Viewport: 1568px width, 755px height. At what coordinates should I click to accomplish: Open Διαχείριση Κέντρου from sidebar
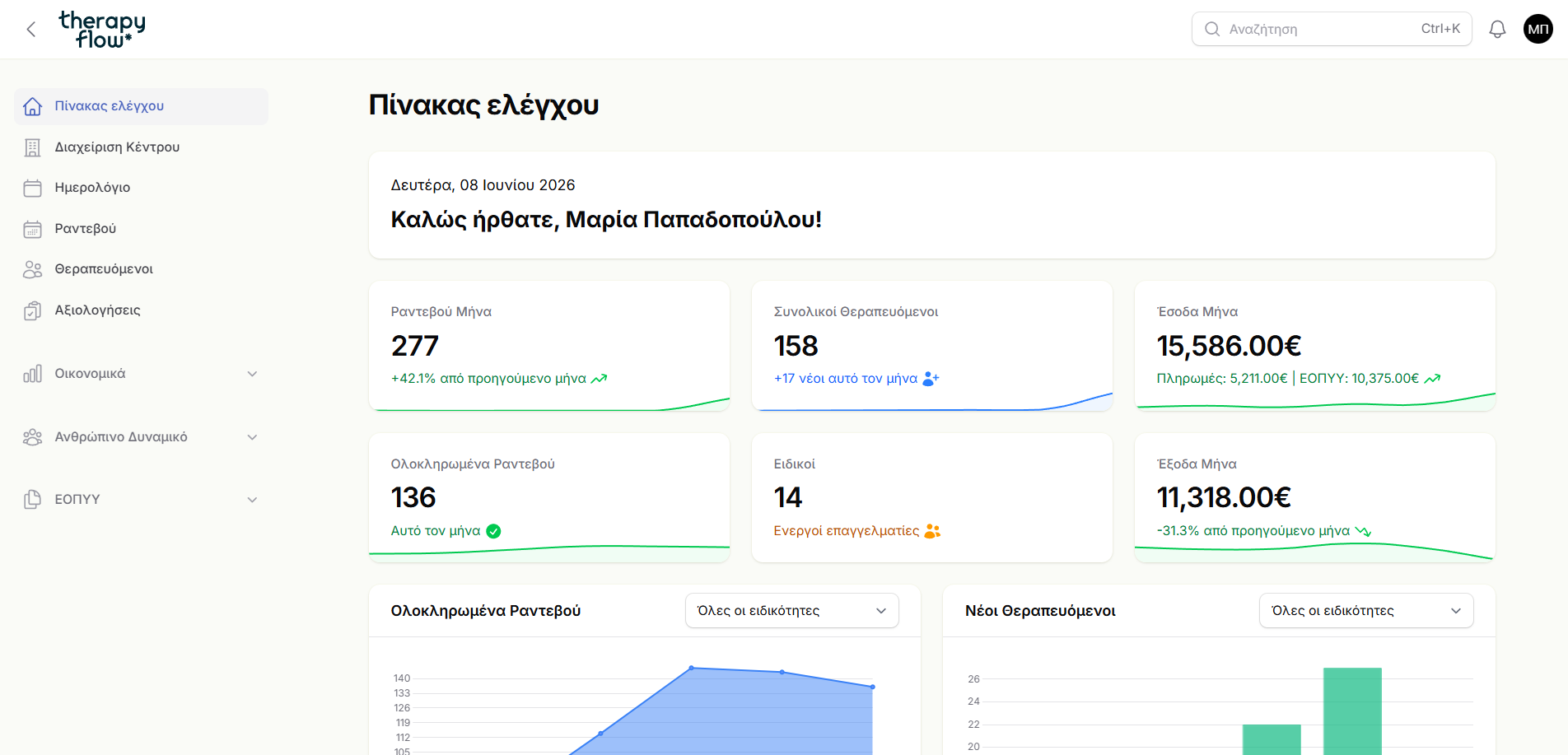[x=142, y=147]
